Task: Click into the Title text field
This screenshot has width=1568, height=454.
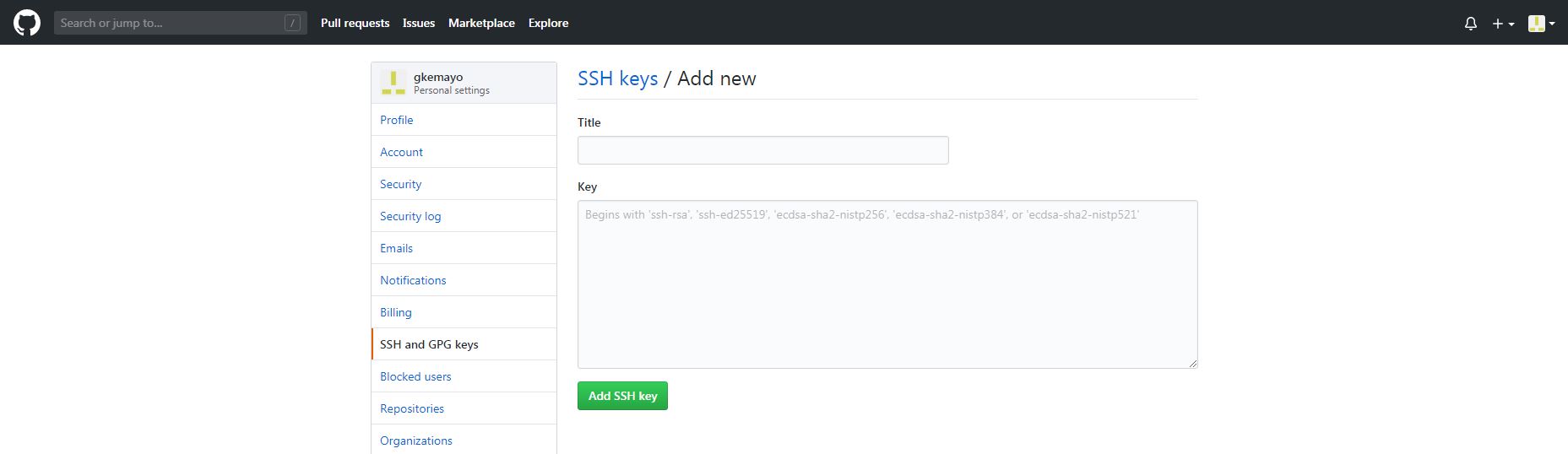Action: tap(762, 150)
